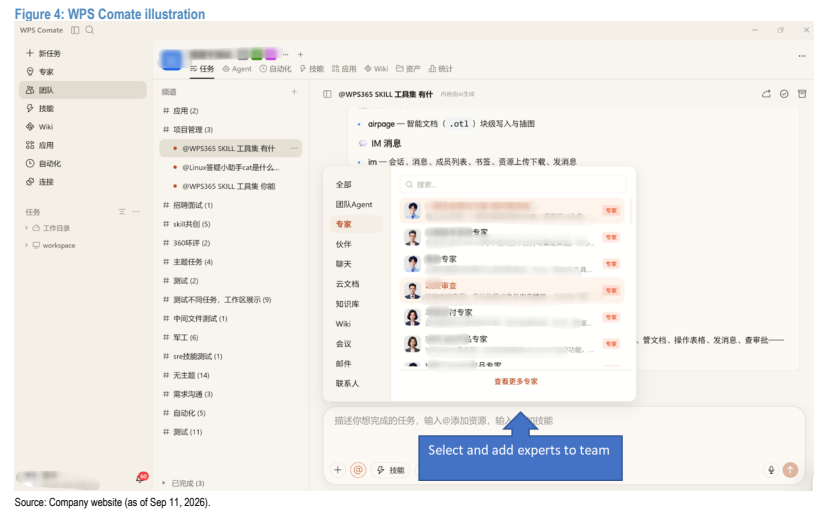This screenshot has width=828, height=523.
Task: Click the 技能 button in message box
Action: [x=391, y=470]
